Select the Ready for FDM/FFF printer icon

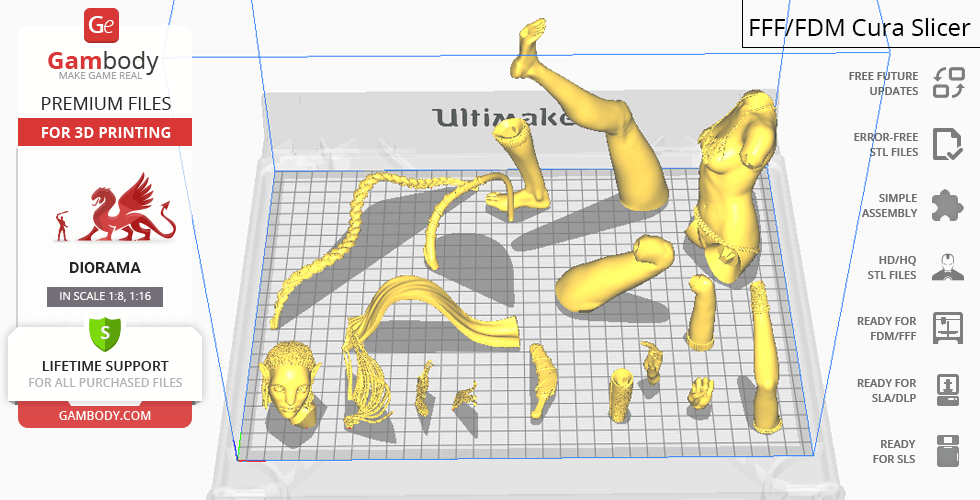click(x=946, y=328)
